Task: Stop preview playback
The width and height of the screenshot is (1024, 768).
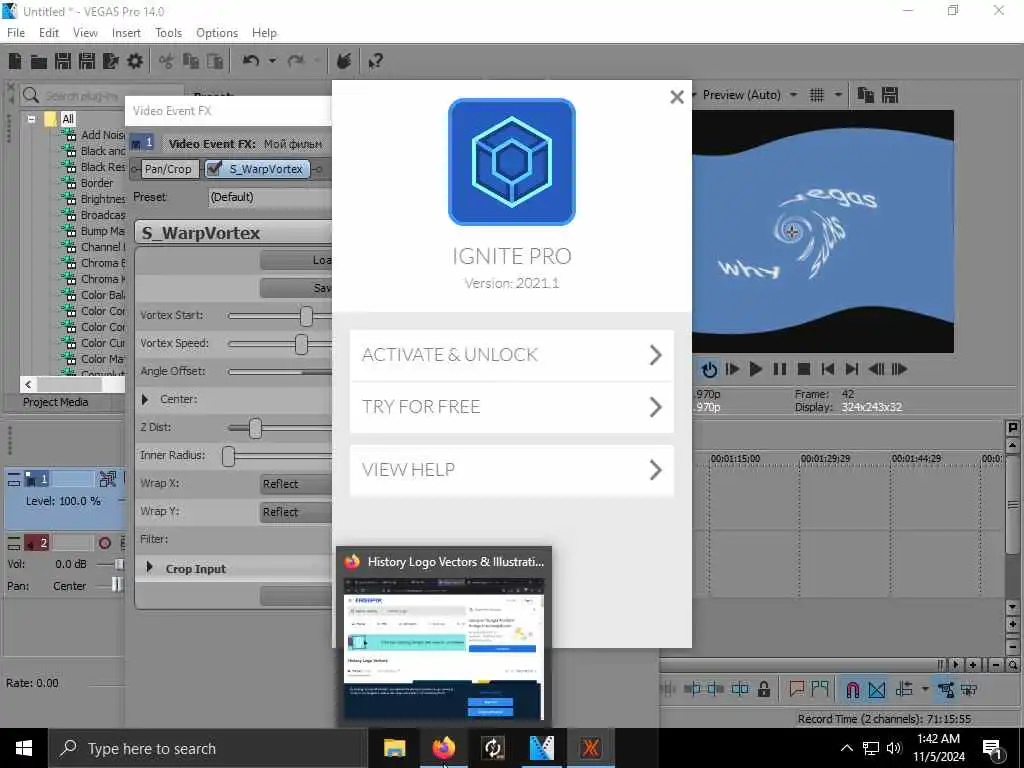Action: (804, 370)
